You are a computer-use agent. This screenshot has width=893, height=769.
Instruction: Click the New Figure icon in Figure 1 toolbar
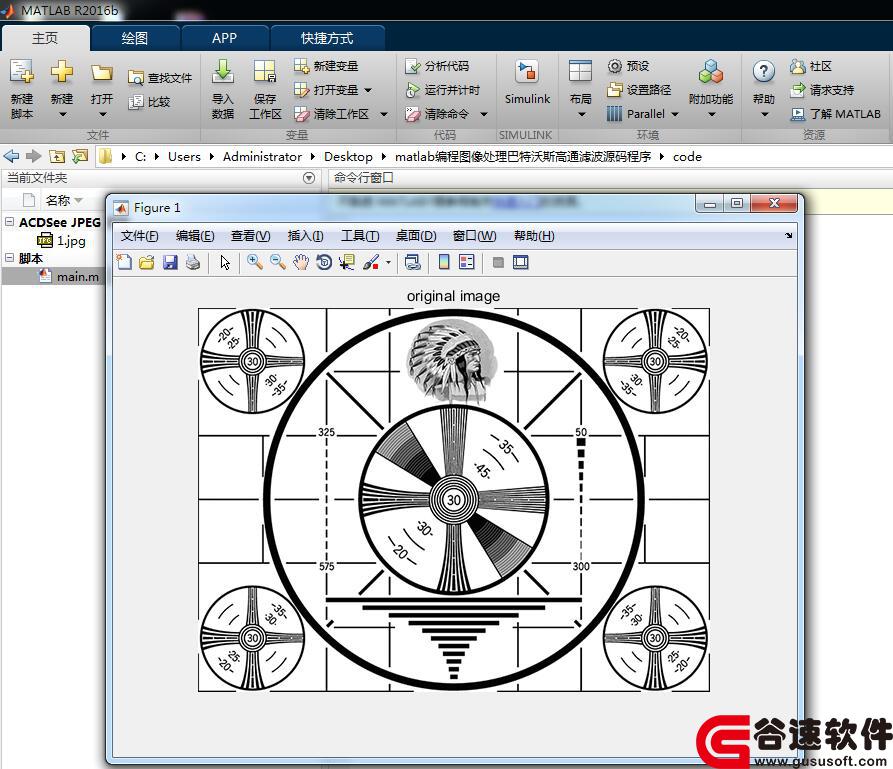(124, 262)
